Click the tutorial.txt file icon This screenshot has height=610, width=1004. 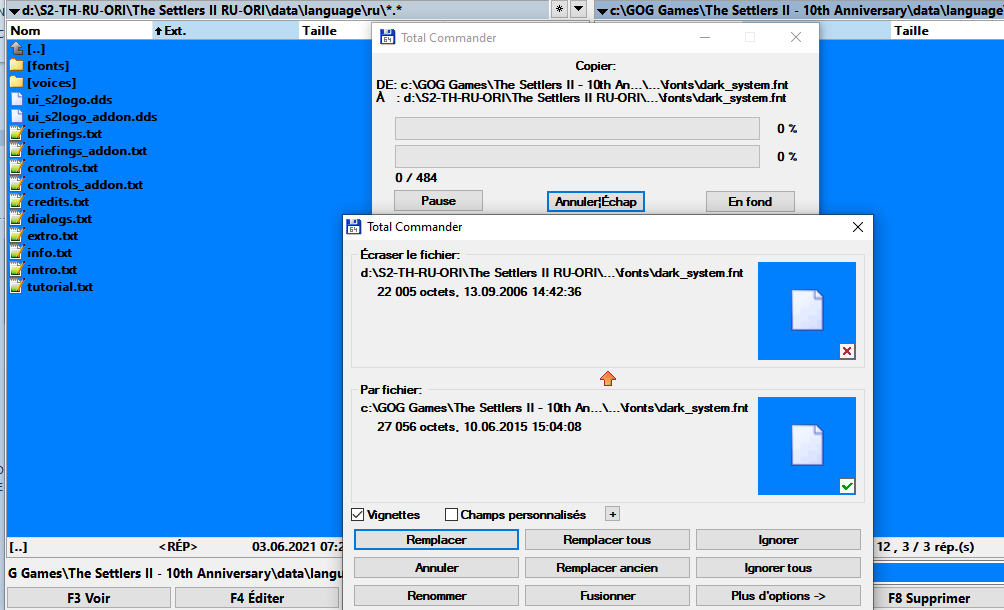(x=17, y=286)
